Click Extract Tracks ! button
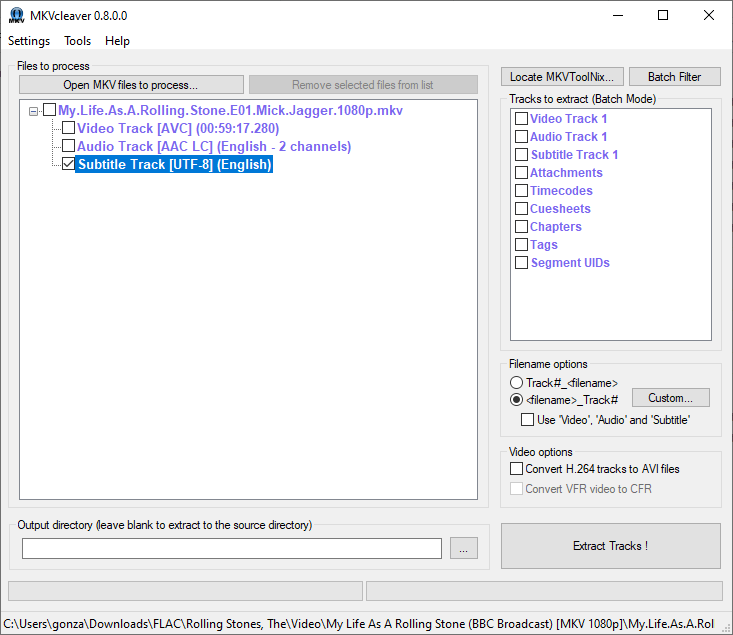 611,546
